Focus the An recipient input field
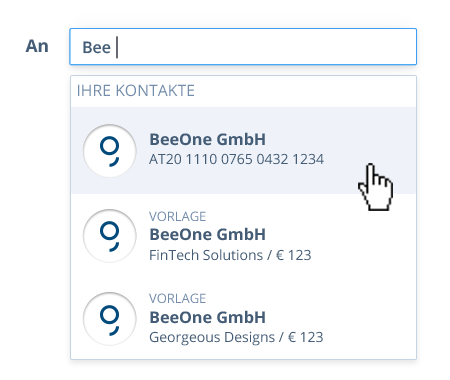 point(243,47)
